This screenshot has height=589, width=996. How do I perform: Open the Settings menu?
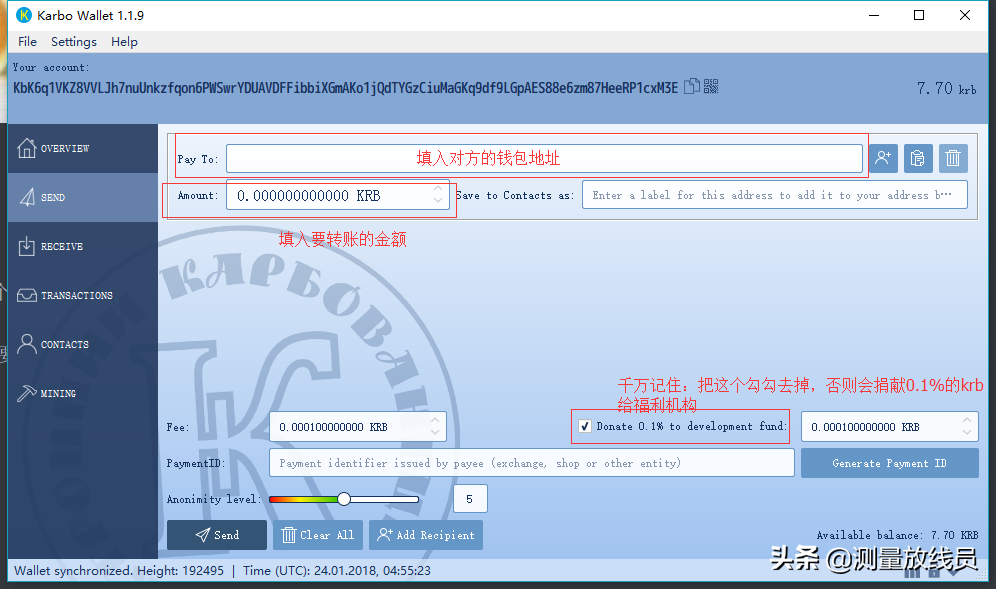74,42
